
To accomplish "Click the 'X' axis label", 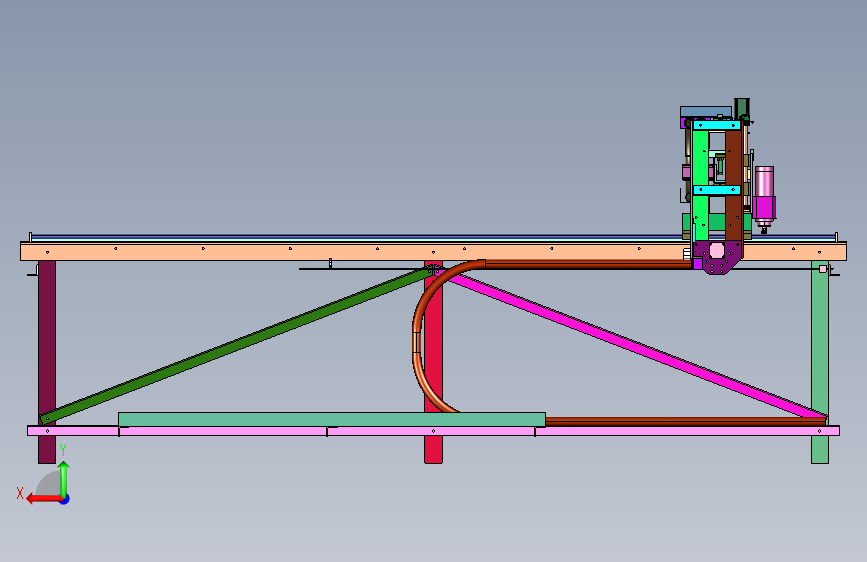I will click(x=20, y=493).
